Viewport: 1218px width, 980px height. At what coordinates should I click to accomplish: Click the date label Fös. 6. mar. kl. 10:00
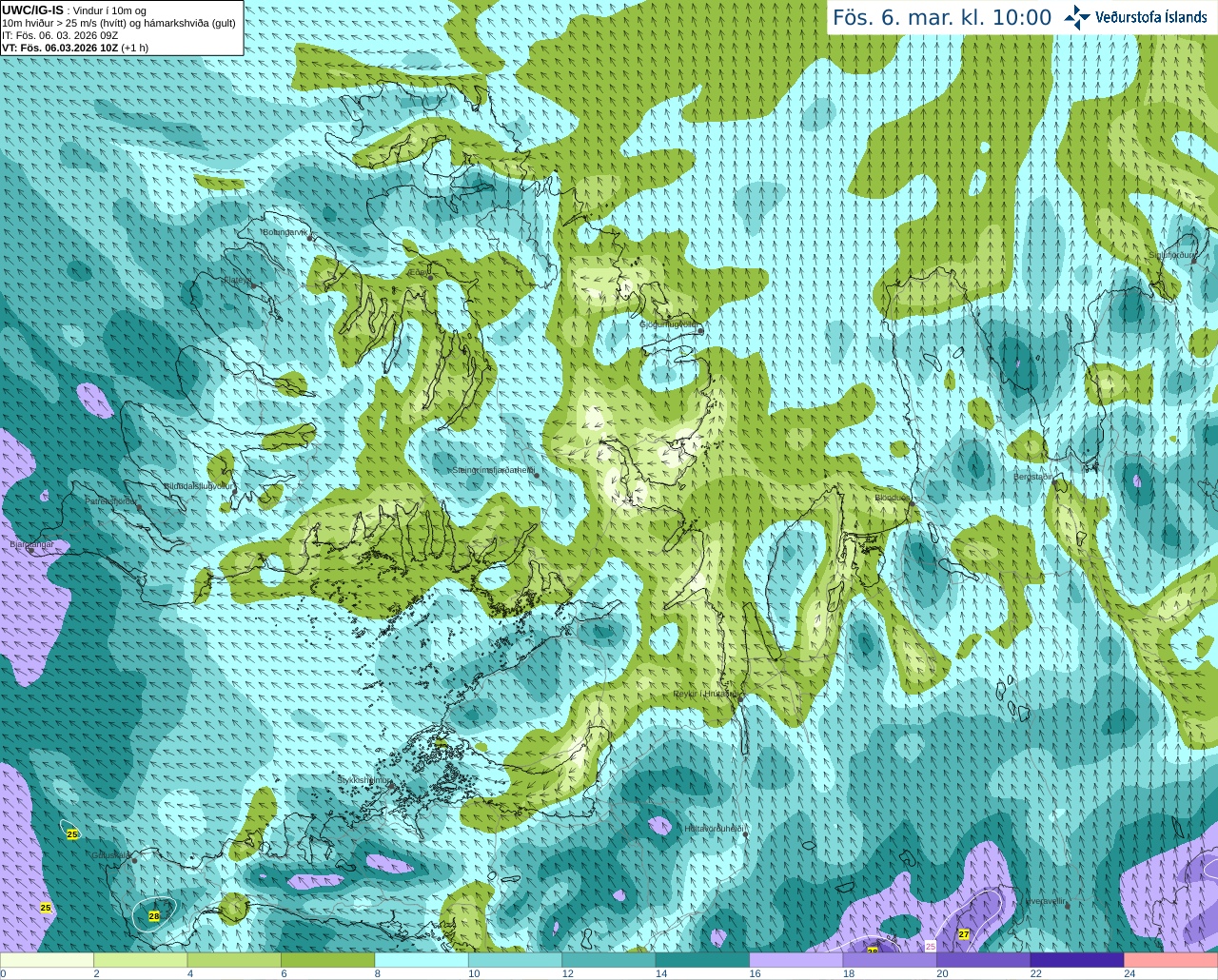(942, 17)
